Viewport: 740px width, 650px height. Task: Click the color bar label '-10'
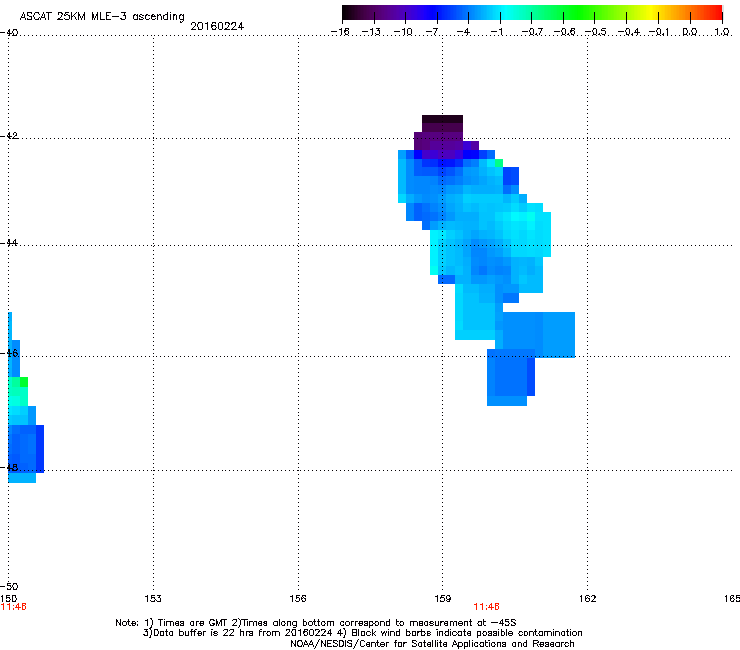[403, 32]
